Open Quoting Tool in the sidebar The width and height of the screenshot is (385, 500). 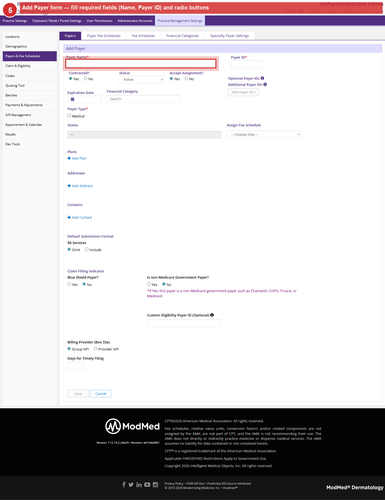30,86
